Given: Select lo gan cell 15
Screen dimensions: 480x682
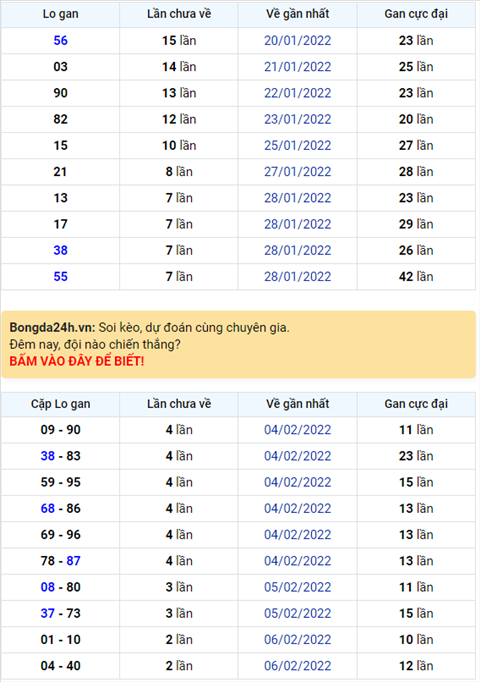Looking at the screenshot, I should pyautogui.click(x=60, y=145).
